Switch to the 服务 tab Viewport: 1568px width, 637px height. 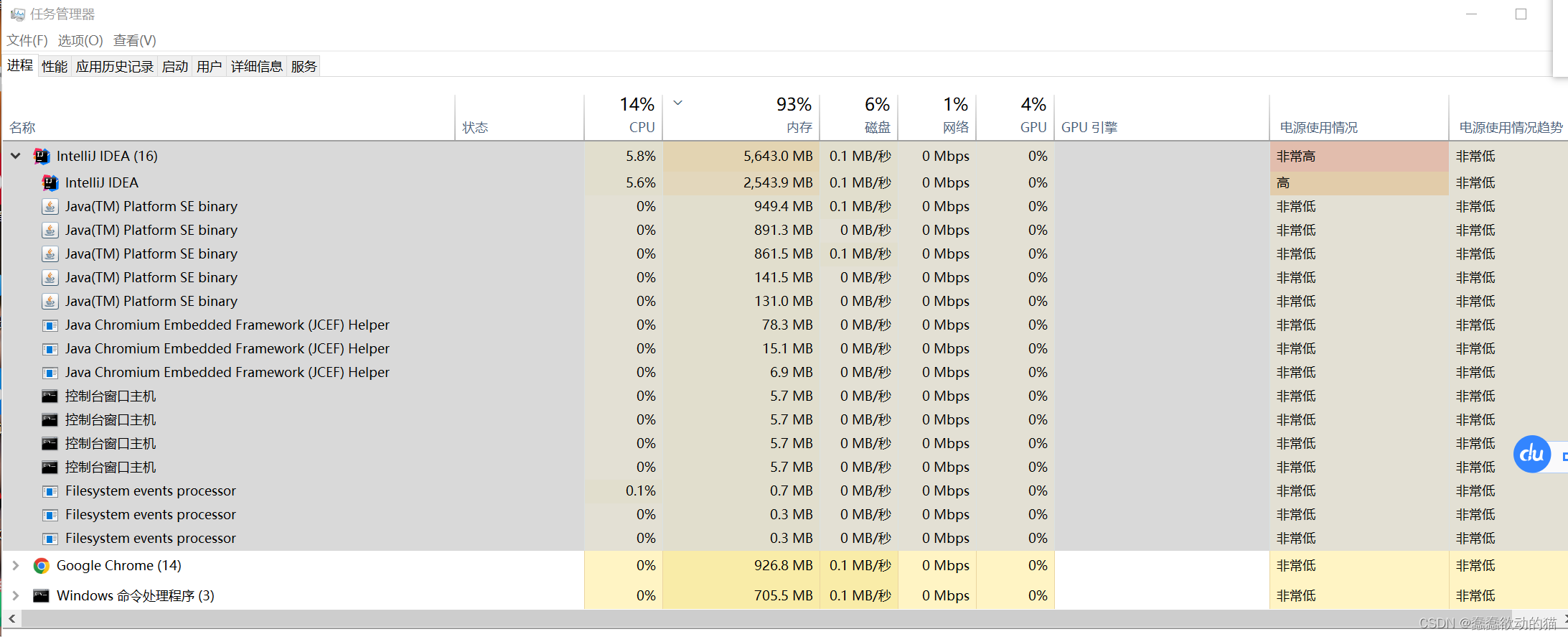(x=304, y=66)
